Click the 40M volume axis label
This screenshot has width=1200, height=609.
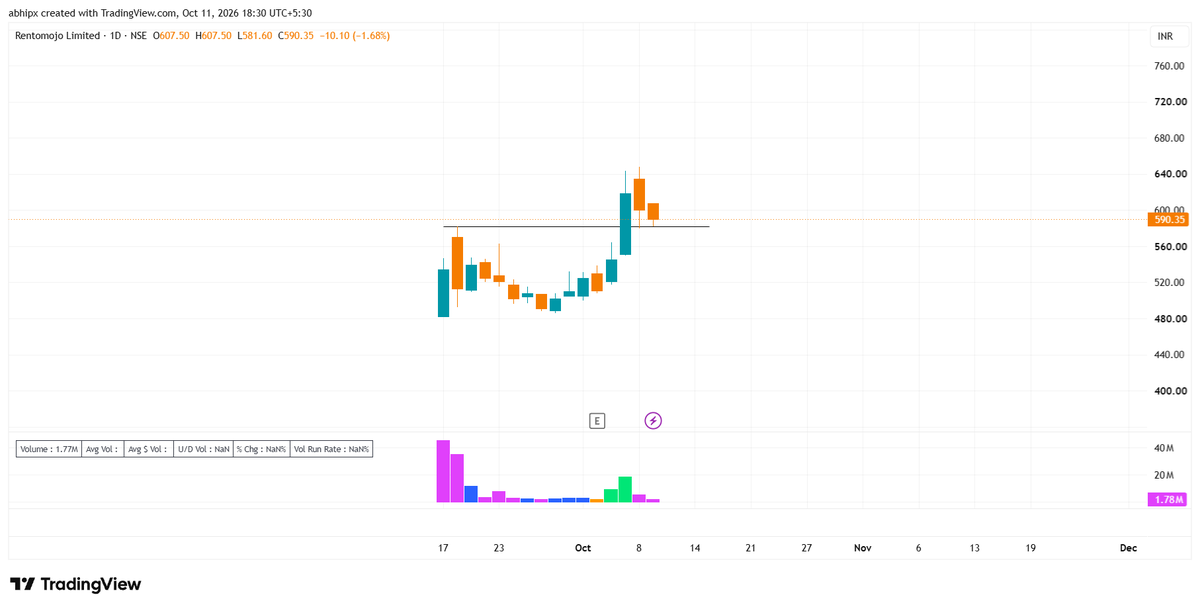pos(1163,448)
